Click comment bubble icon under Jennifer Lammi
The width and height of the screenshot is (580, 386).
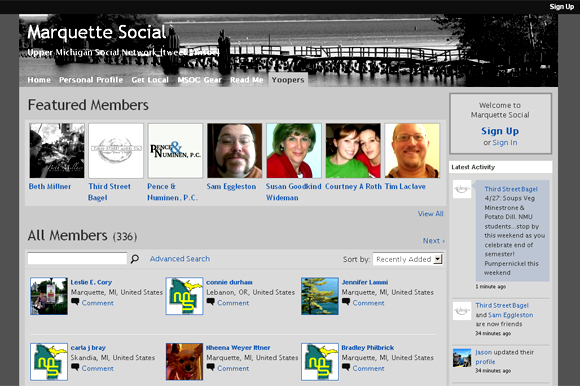[346, 302]
